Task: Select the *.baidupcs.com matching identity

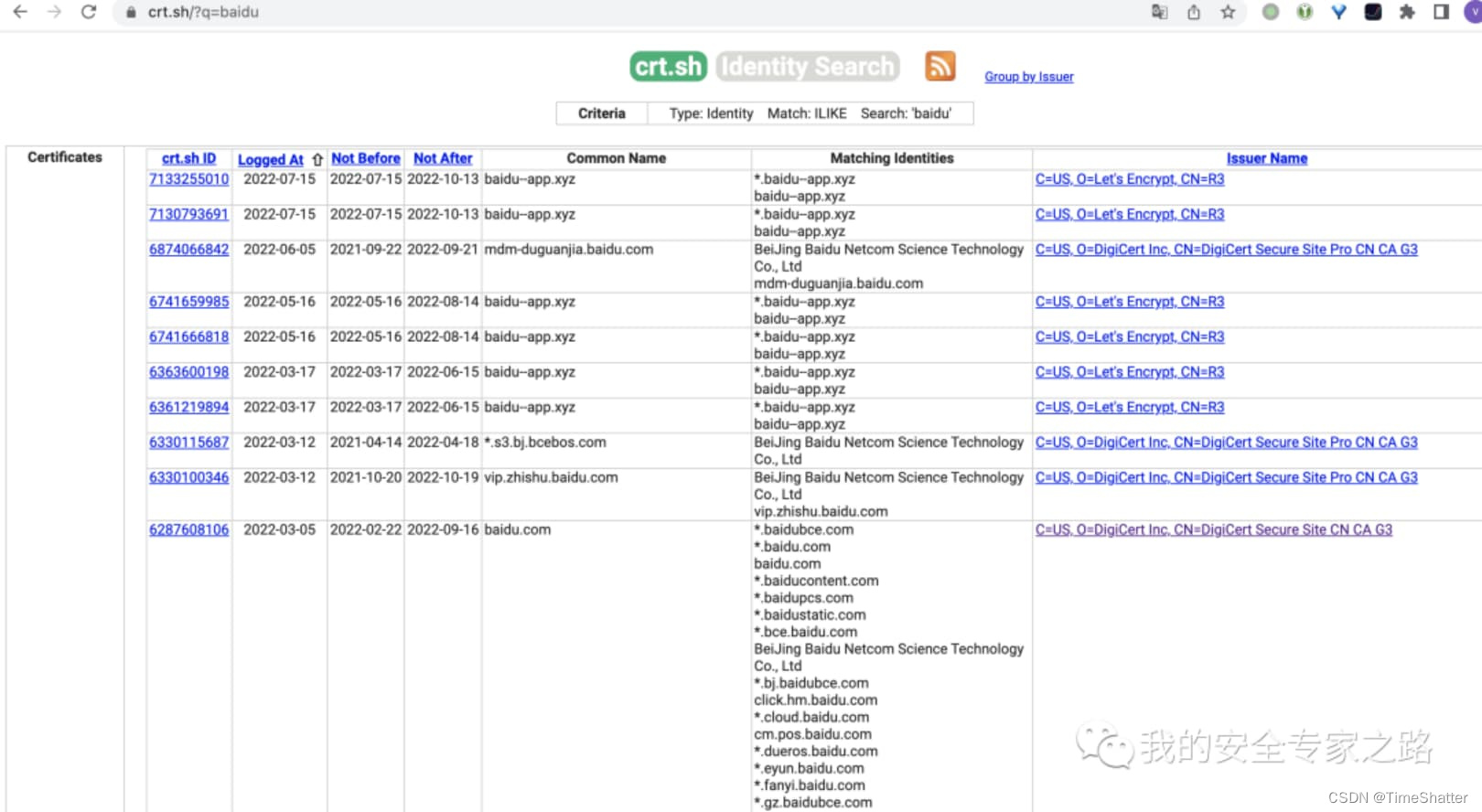Action: (x=803, y=598)
